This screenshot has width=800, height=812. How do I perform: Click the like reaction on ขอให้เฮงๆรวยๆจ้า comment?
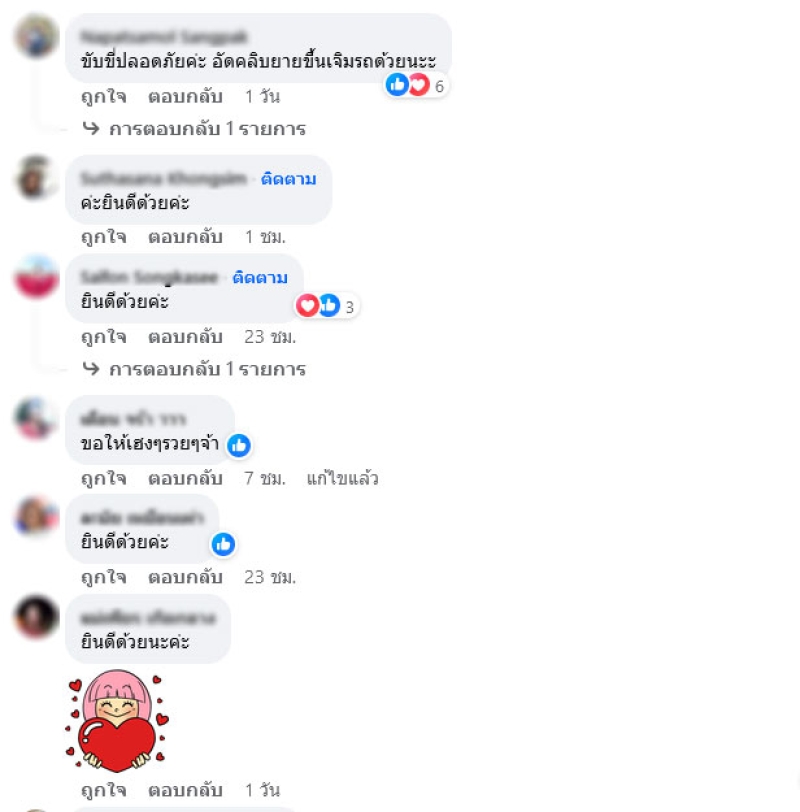[x=239, y=445]
